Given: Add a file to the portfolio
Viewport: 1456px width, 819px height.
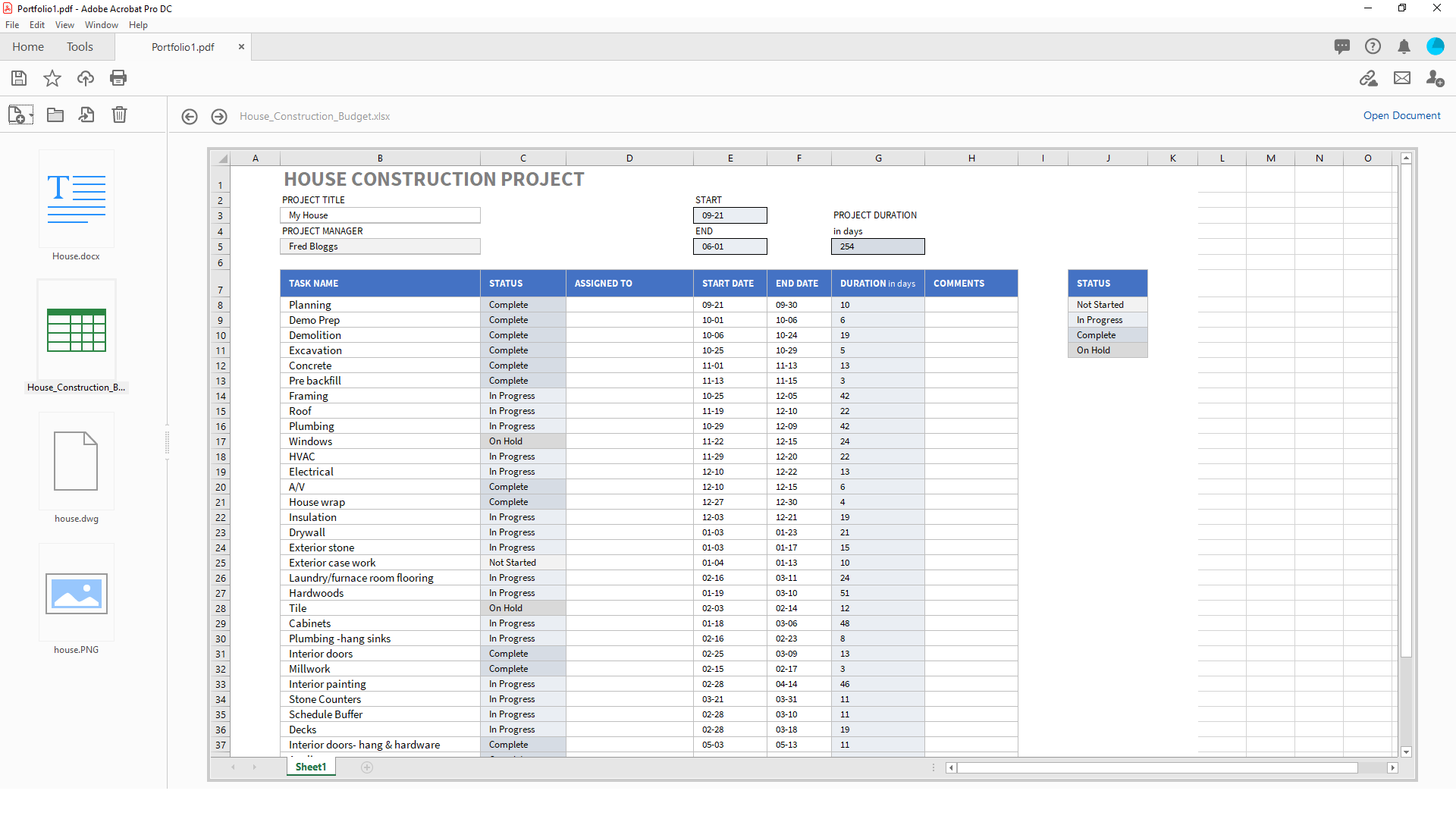Looking at the screenshot, I should point(17,113).
